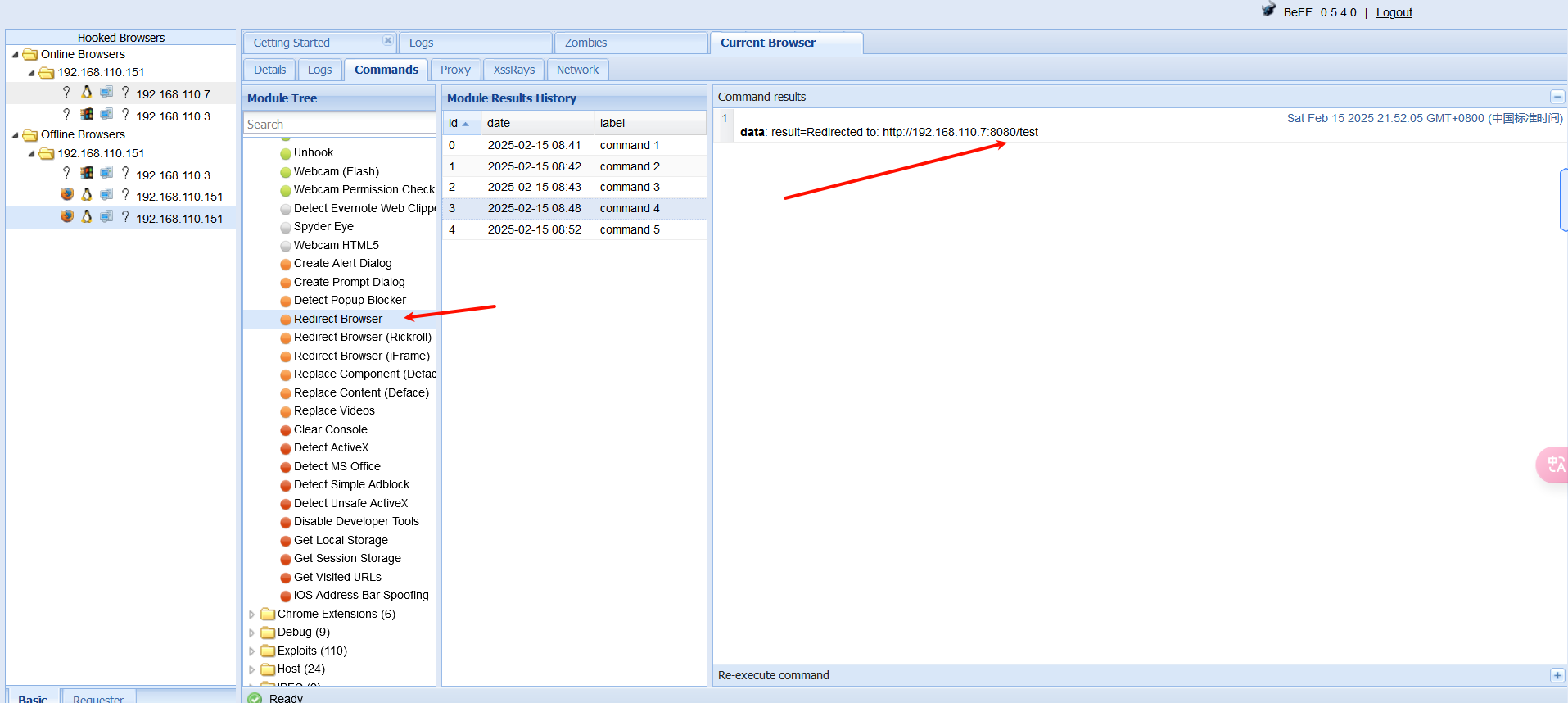Select the Detect MS Office module
1568x703 pixels.
click(337, 467)
